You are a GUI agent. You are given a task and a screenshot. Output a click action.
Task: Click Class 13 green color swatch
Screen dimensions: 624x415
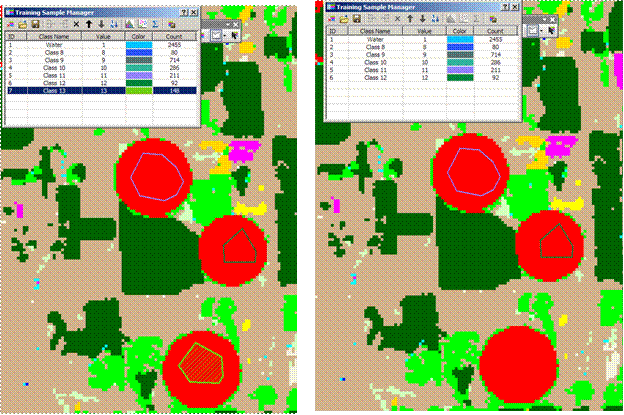(140, 90)
